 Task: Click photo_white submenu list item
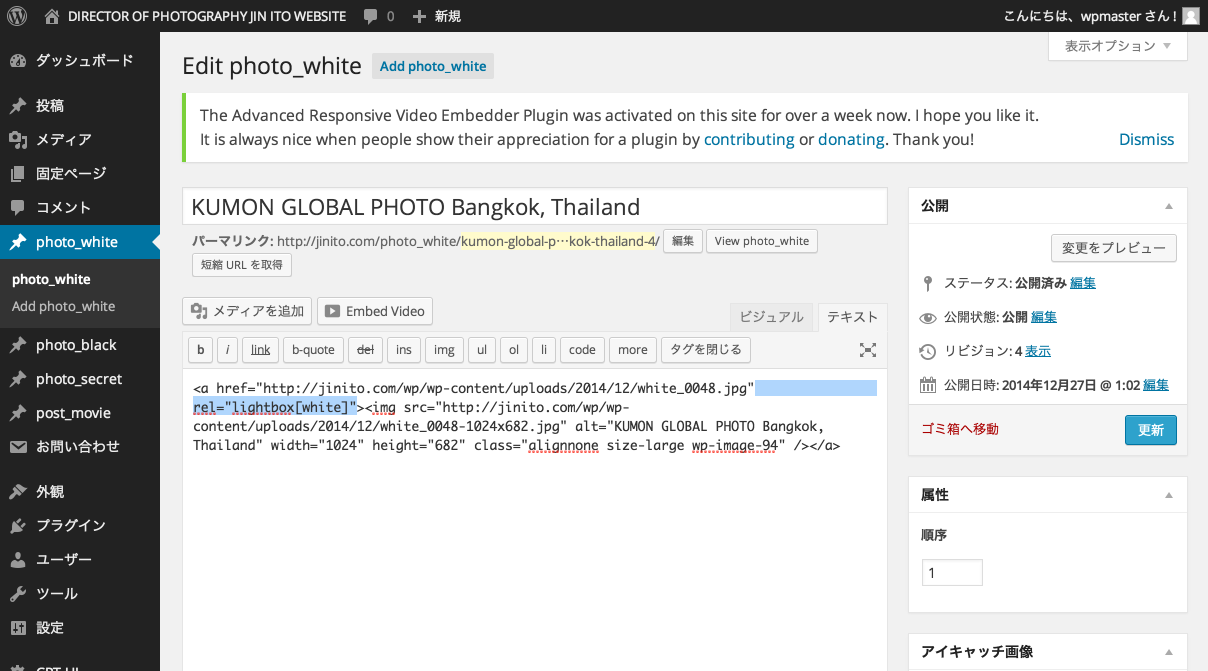[51, 279]
